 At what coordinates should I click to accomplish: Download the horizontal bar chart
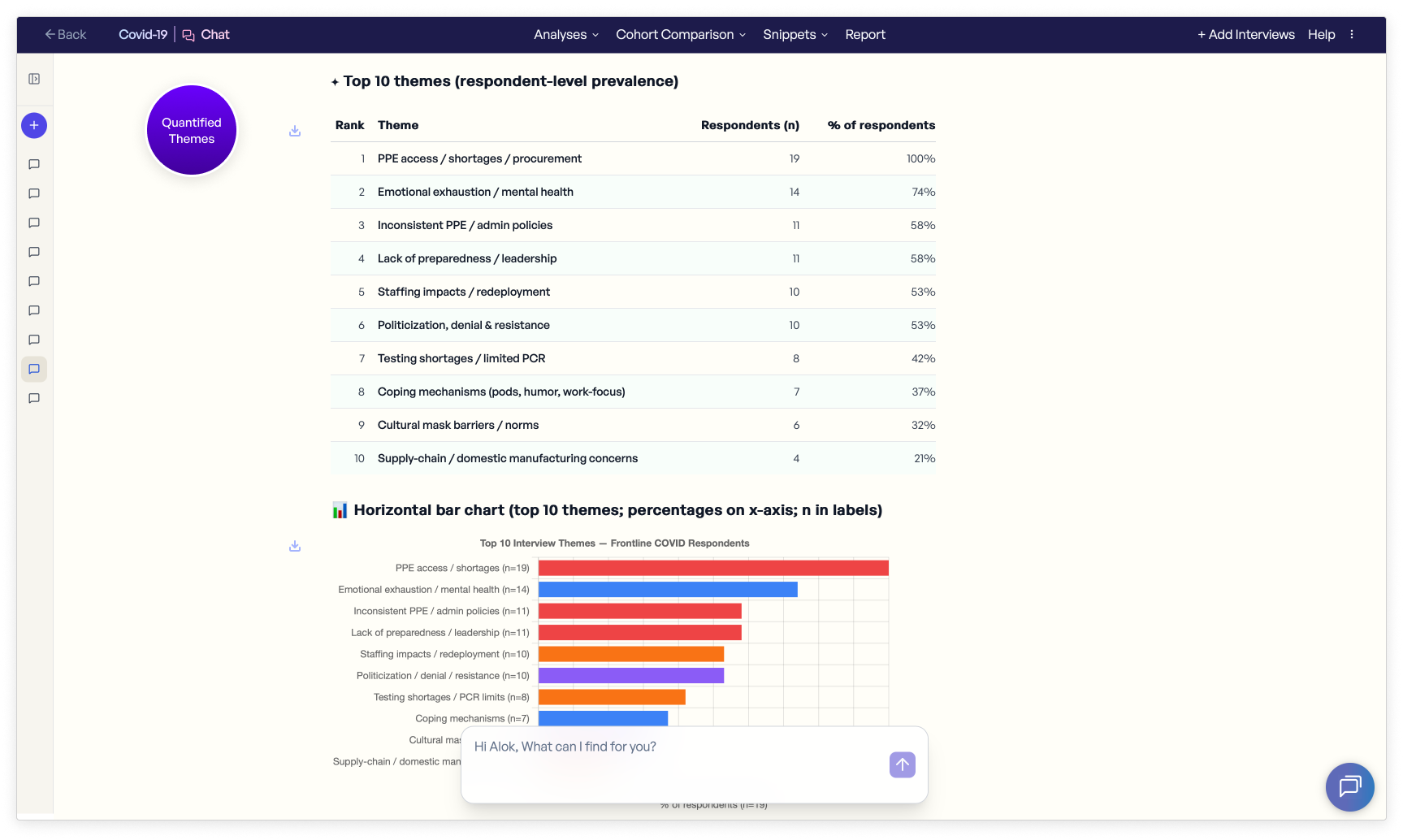295,546
